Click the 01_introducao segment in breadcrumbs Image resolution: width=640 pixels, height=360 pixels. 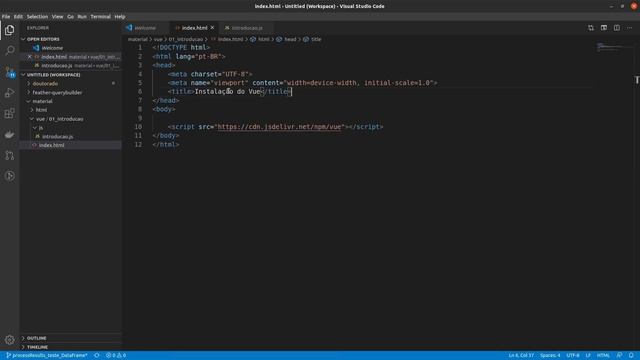pos(186,40)
